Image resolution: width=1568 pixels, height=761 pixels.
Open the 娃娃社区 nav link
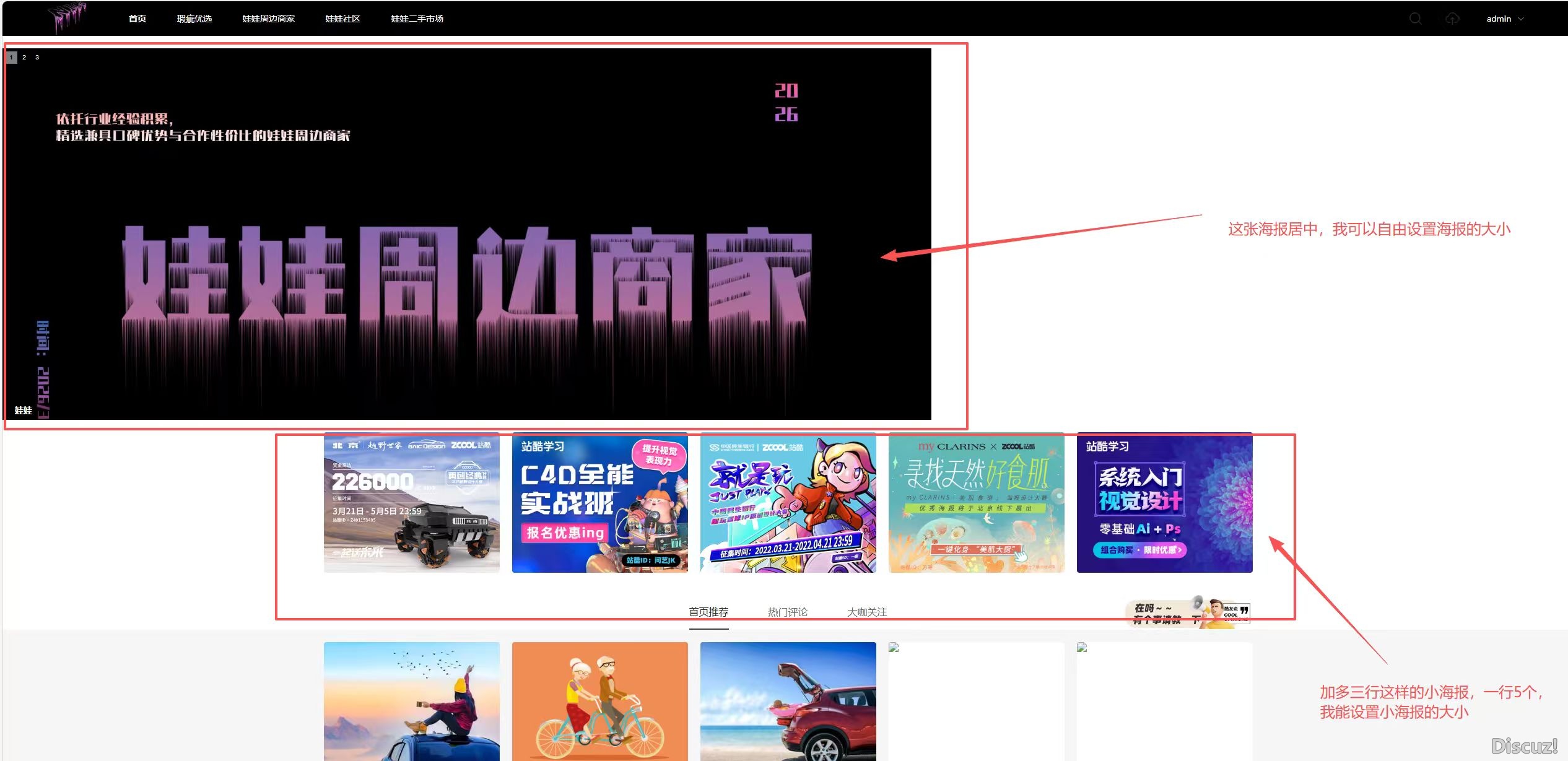(342, 19)
